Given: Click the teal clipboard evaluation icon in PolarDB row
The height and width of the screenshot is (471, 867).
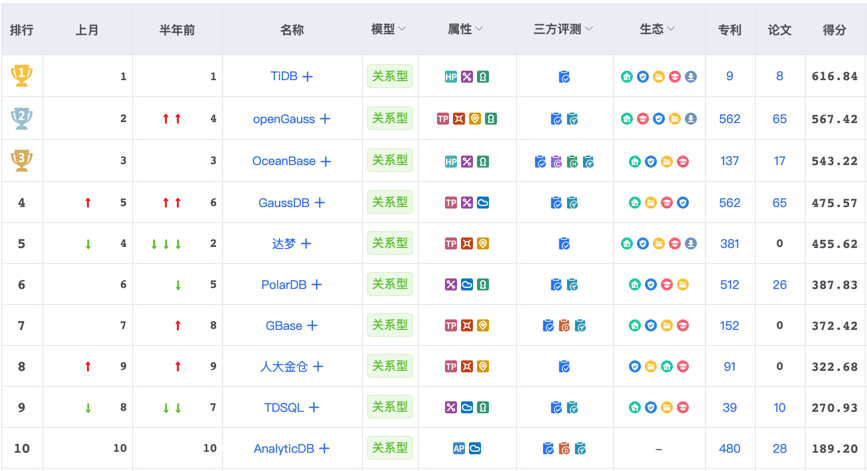Looking at the screenshot, I should [572, 285].
